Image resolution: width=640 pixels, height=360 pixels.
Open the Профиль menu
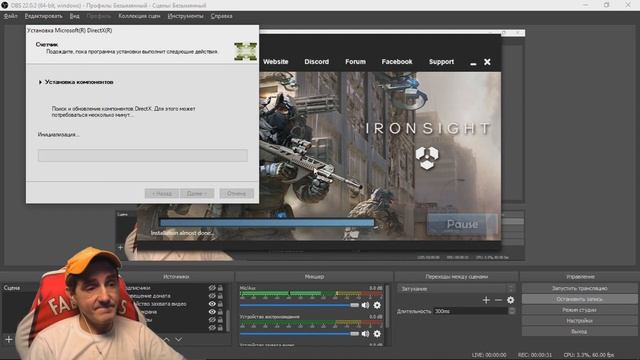99,16
